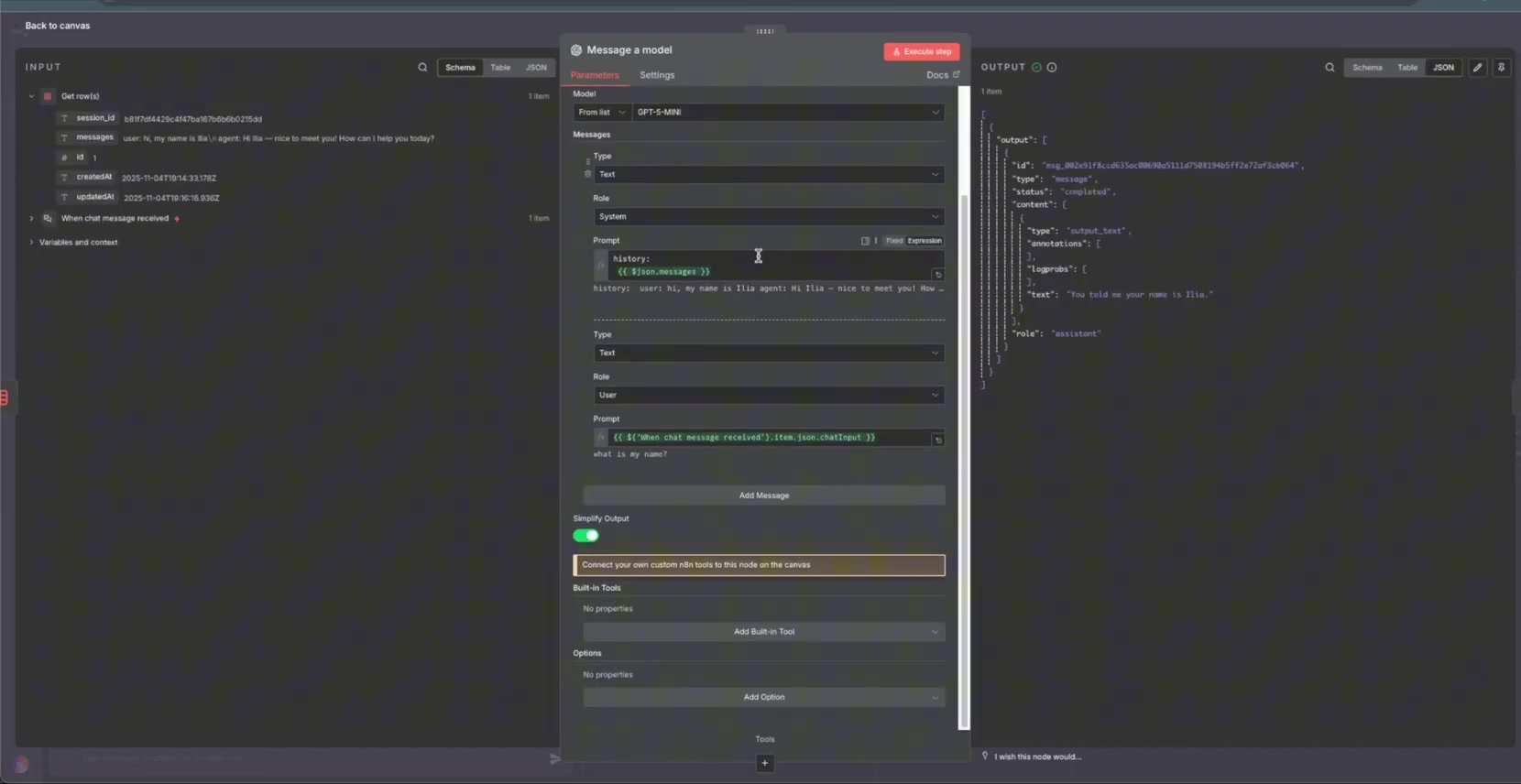Click the lightbulb icon beside I wish this node would

(x=985, y=757)
